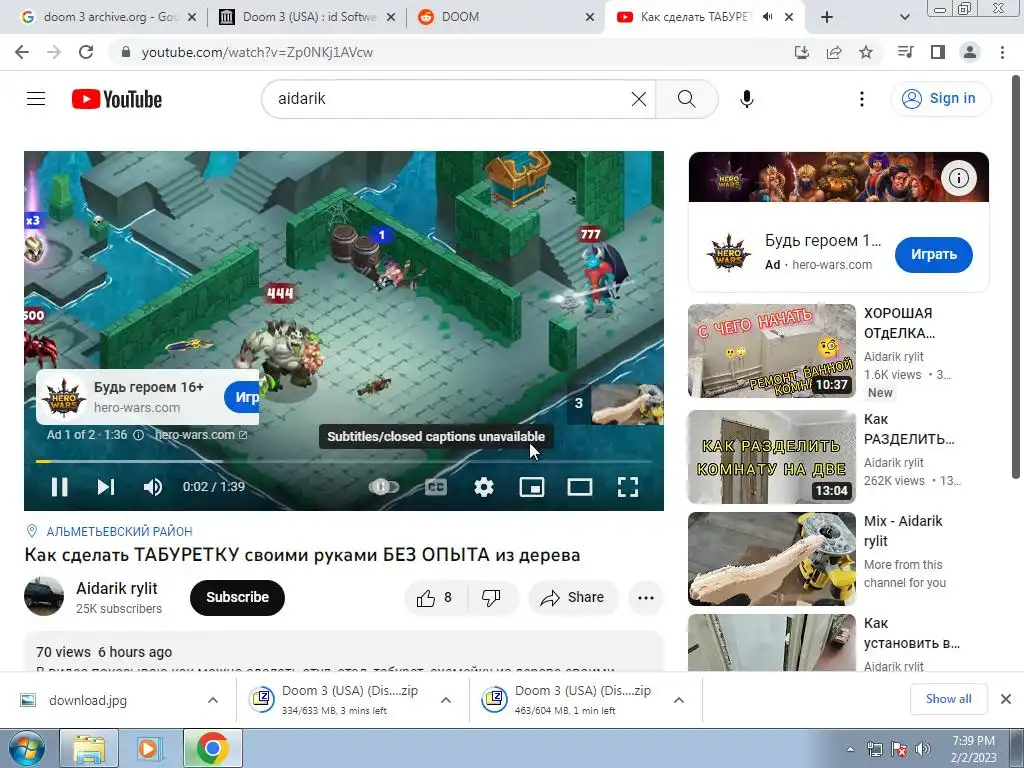Image resolution: width=1024 pixels, height=768 pixels.
Task: Clear the search box text with X
Action: 639,99
